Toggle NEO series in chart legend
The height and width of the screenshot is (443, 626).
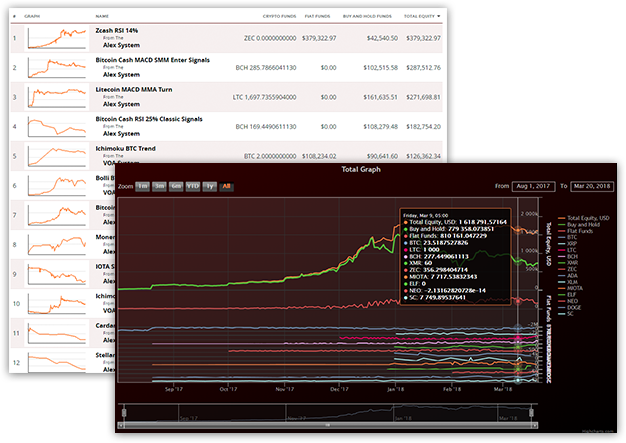coord(568,301)
